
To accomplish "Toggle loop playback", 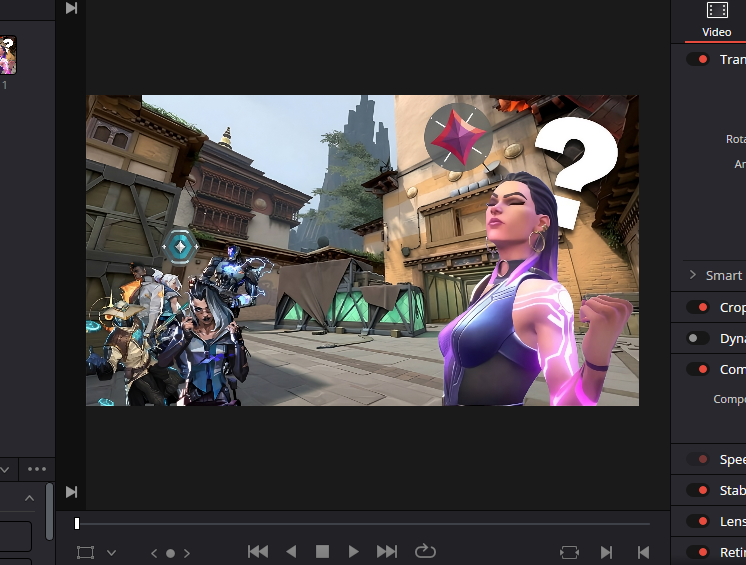I will (x=425, y=552).
